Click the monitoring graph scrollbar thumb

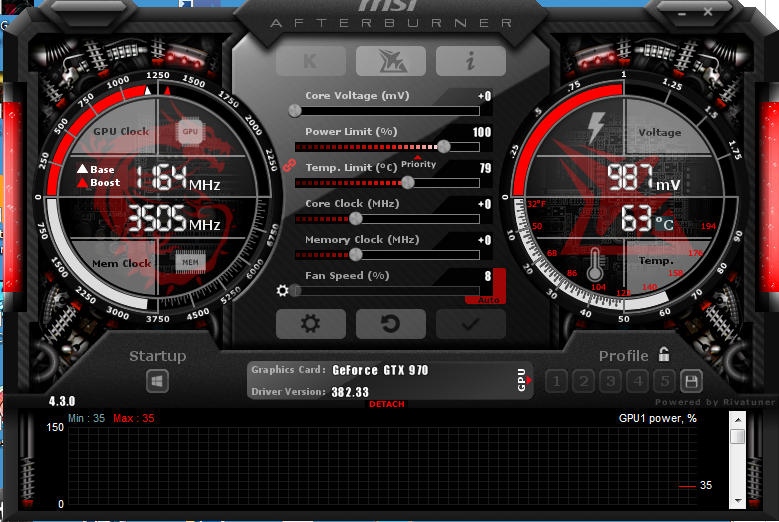[738, 437]
